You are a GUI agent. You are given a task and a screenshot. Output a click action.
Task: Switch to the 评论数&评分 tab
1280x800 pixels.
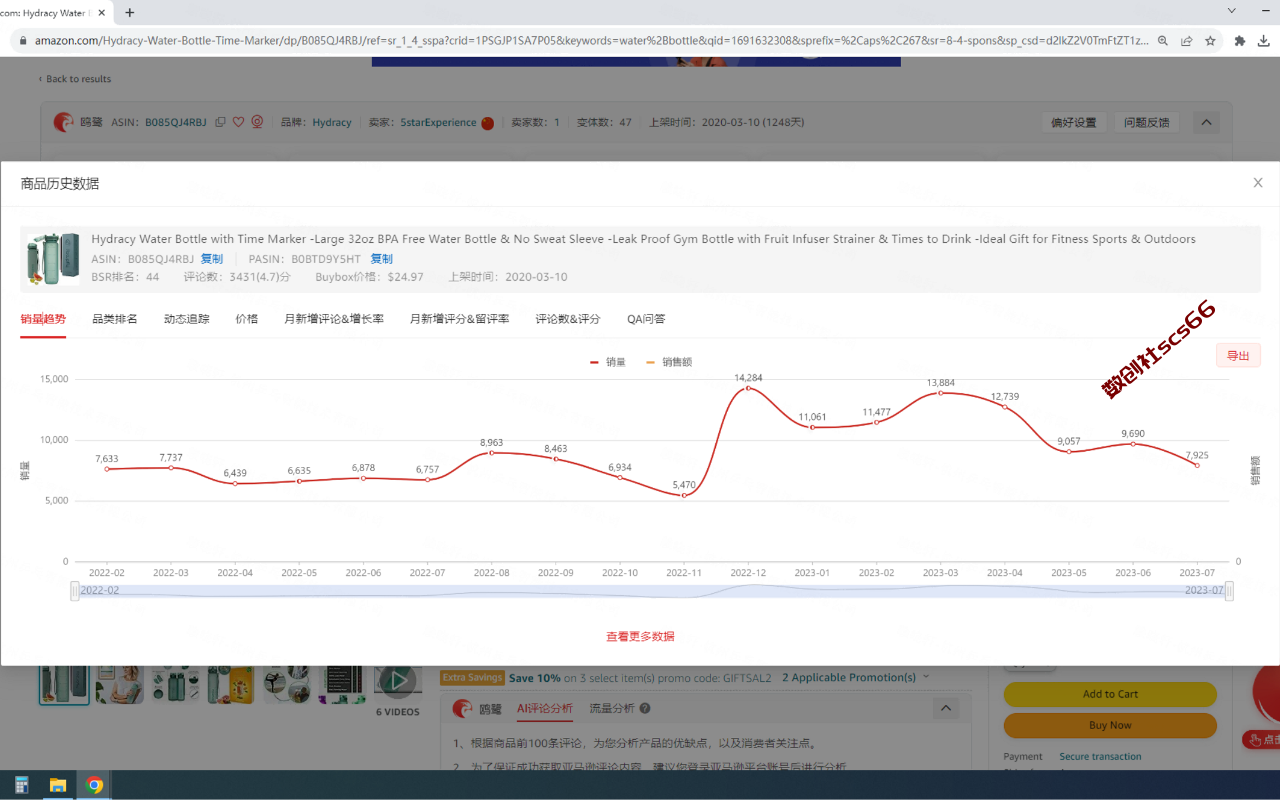[x=568, y=319]
